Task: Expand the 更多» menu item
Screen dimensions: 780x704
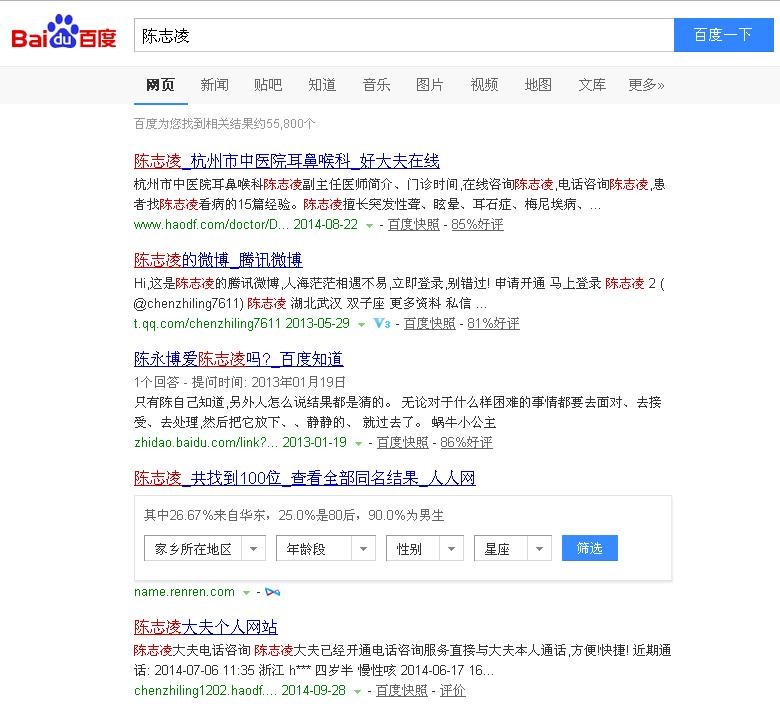Action: pos(646,85)
